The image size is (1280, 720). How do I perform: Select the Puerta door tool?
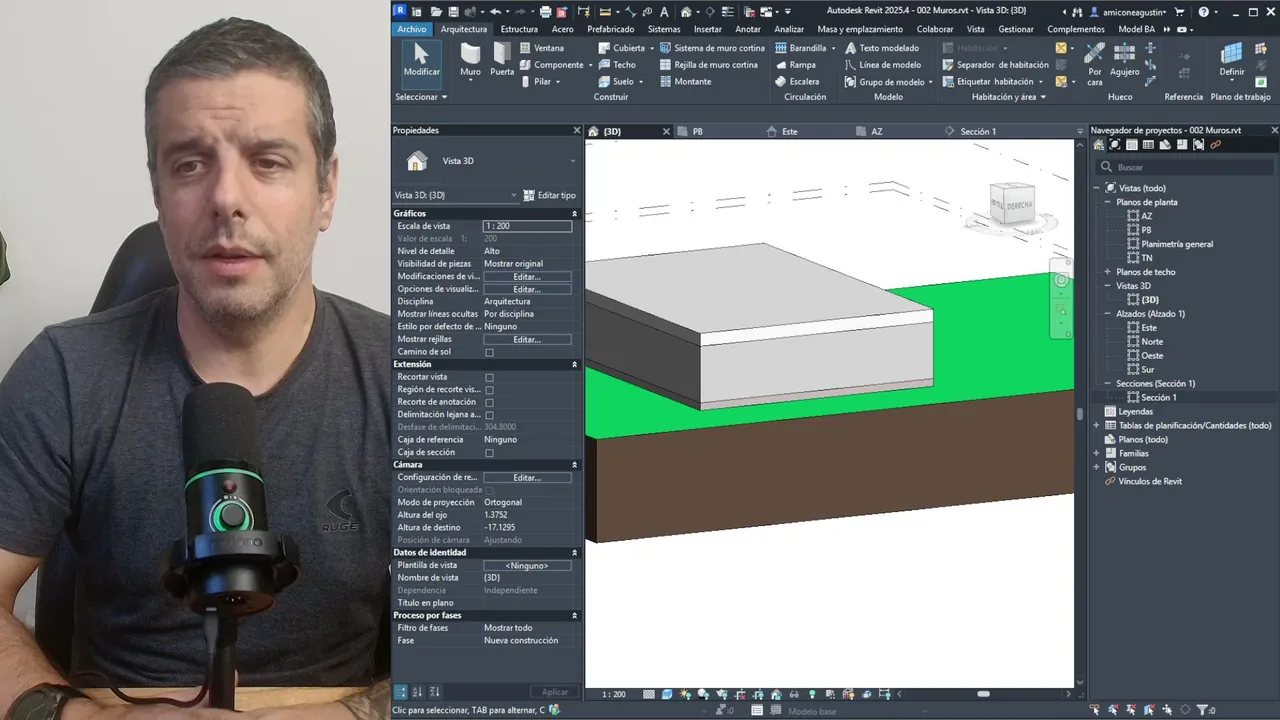point(502,60)
